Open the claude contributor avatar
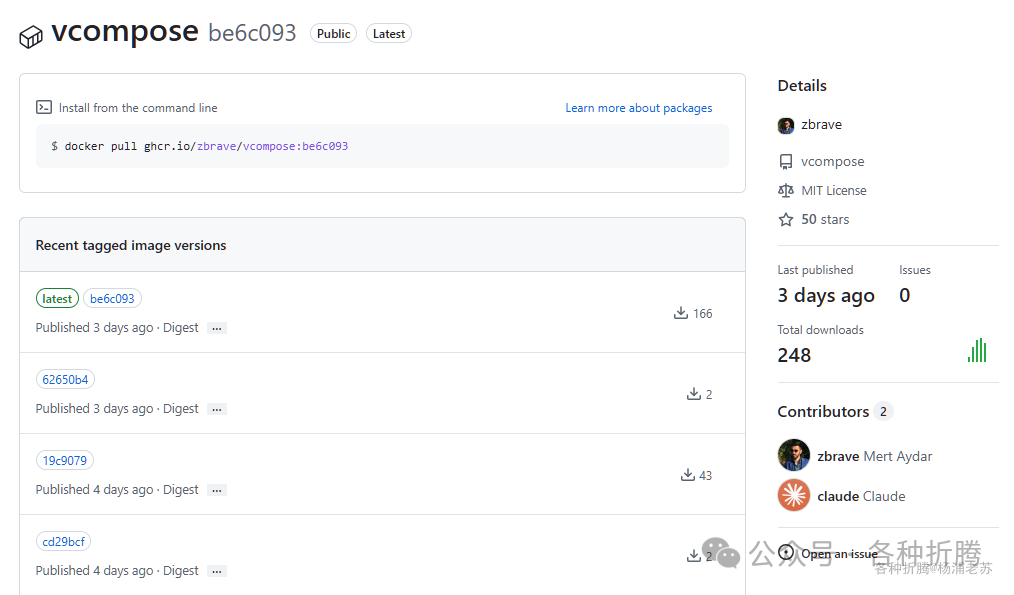 [793, 496]
